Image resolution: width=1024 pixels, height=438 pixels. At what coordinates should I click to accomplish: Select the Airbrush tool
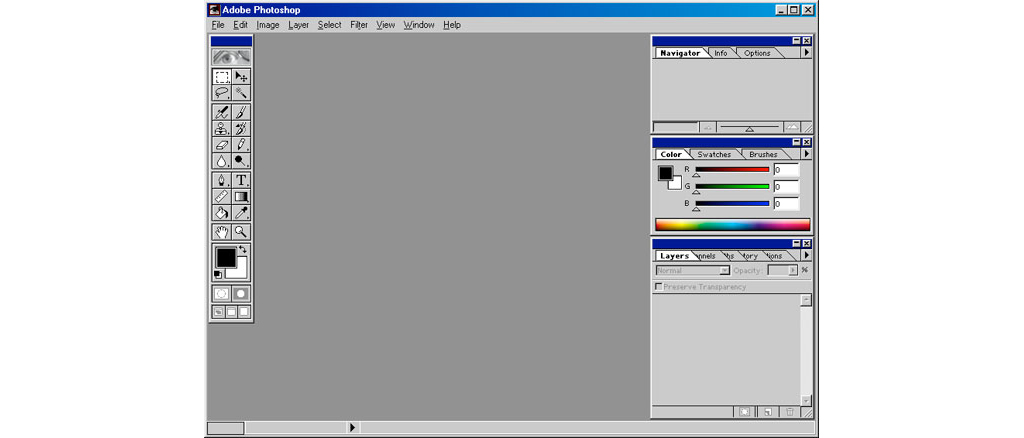click(222, 112)
